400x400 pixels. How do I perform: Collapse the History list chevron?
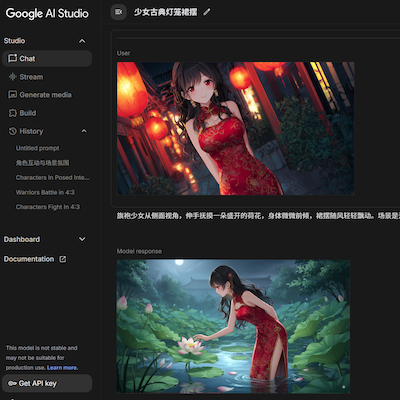coord(84,131)
